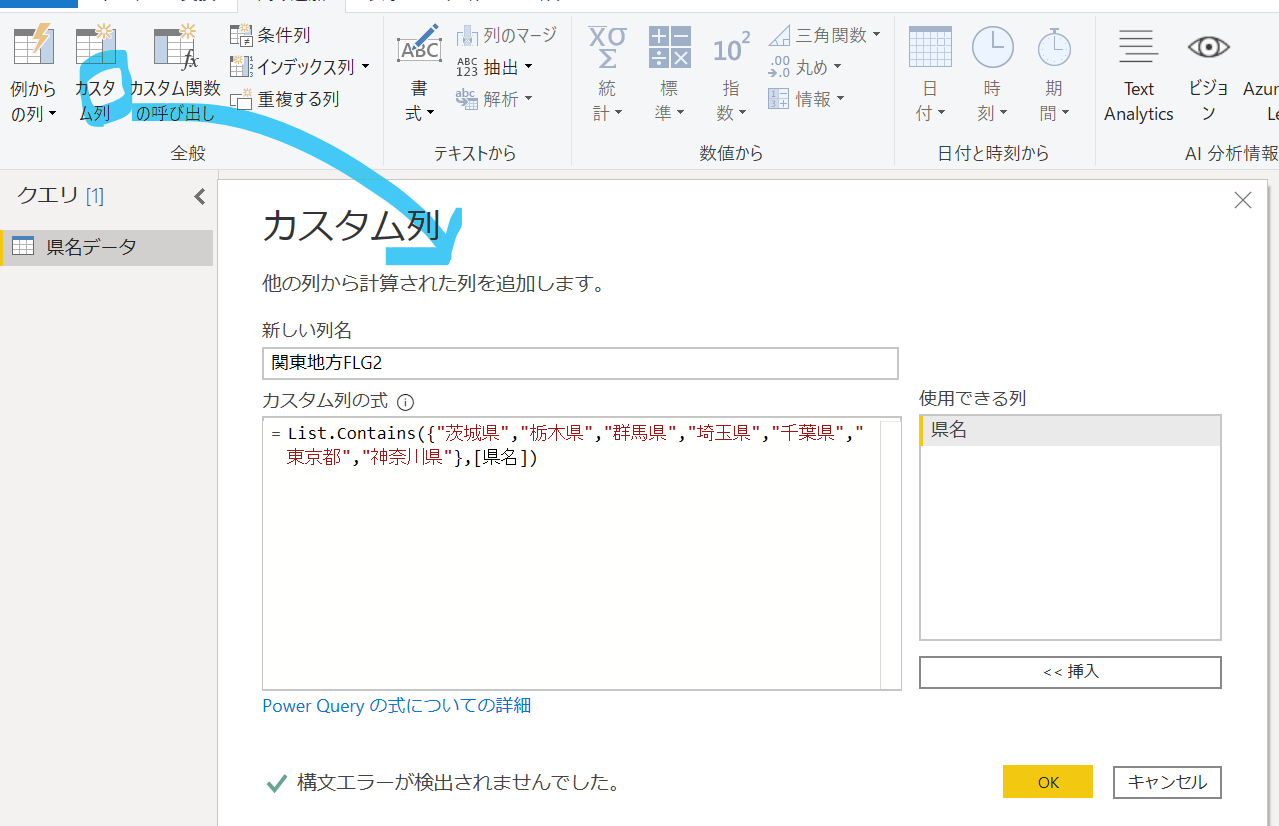Click inside the カスタム列の式 formula editor

[x=571, y=553]
